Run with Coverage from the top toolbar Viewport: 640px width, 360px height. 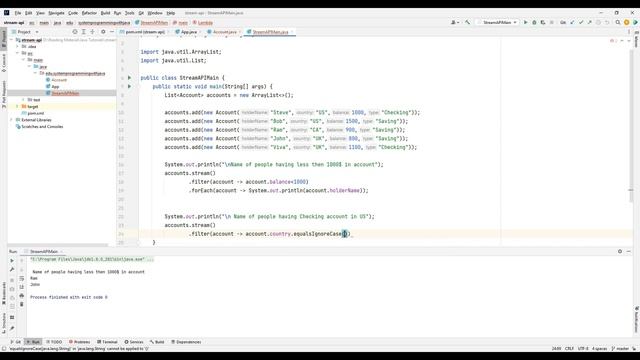pos(543,22)
